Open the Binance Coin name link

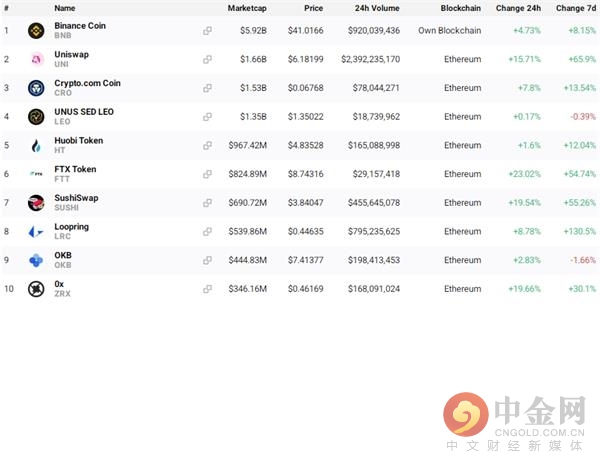[80, 26]
